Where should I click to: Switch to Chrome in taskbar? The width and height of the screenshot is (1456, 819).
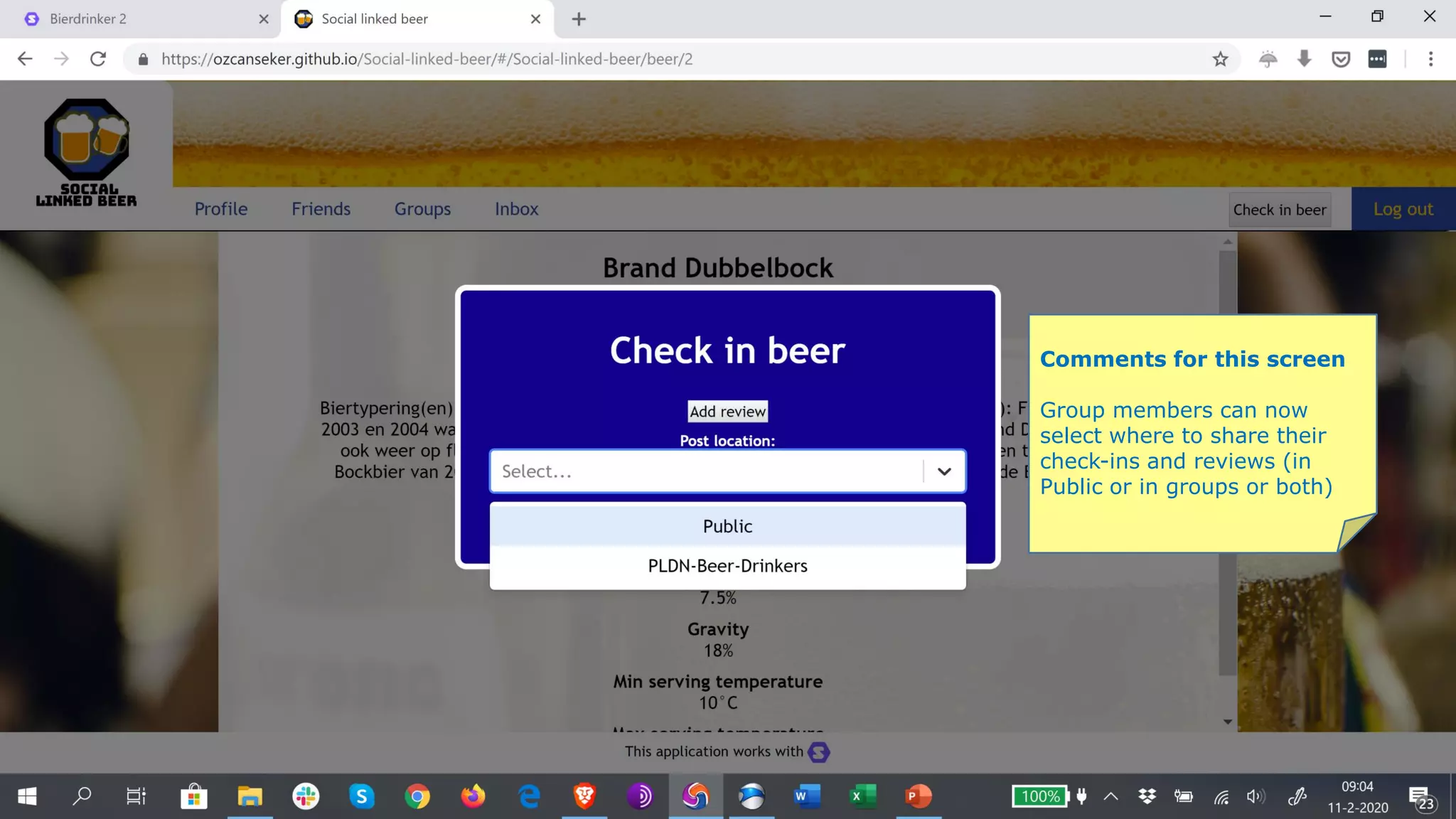(x=417, y=796)
